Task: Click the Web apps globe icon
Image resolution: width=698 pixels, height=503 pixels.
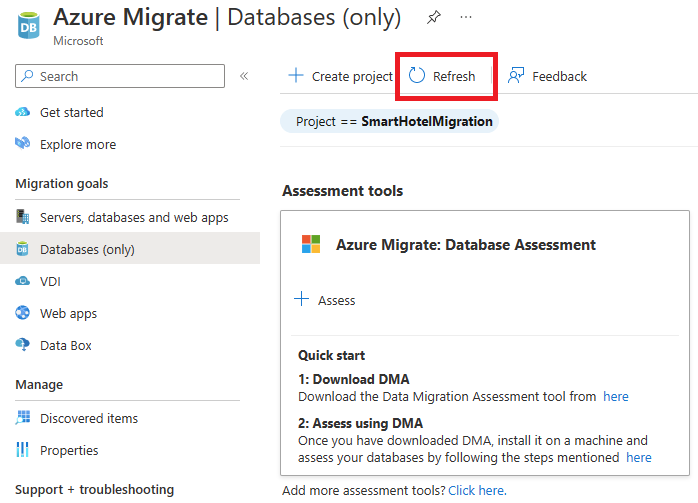Action: (x=22, y=313)
